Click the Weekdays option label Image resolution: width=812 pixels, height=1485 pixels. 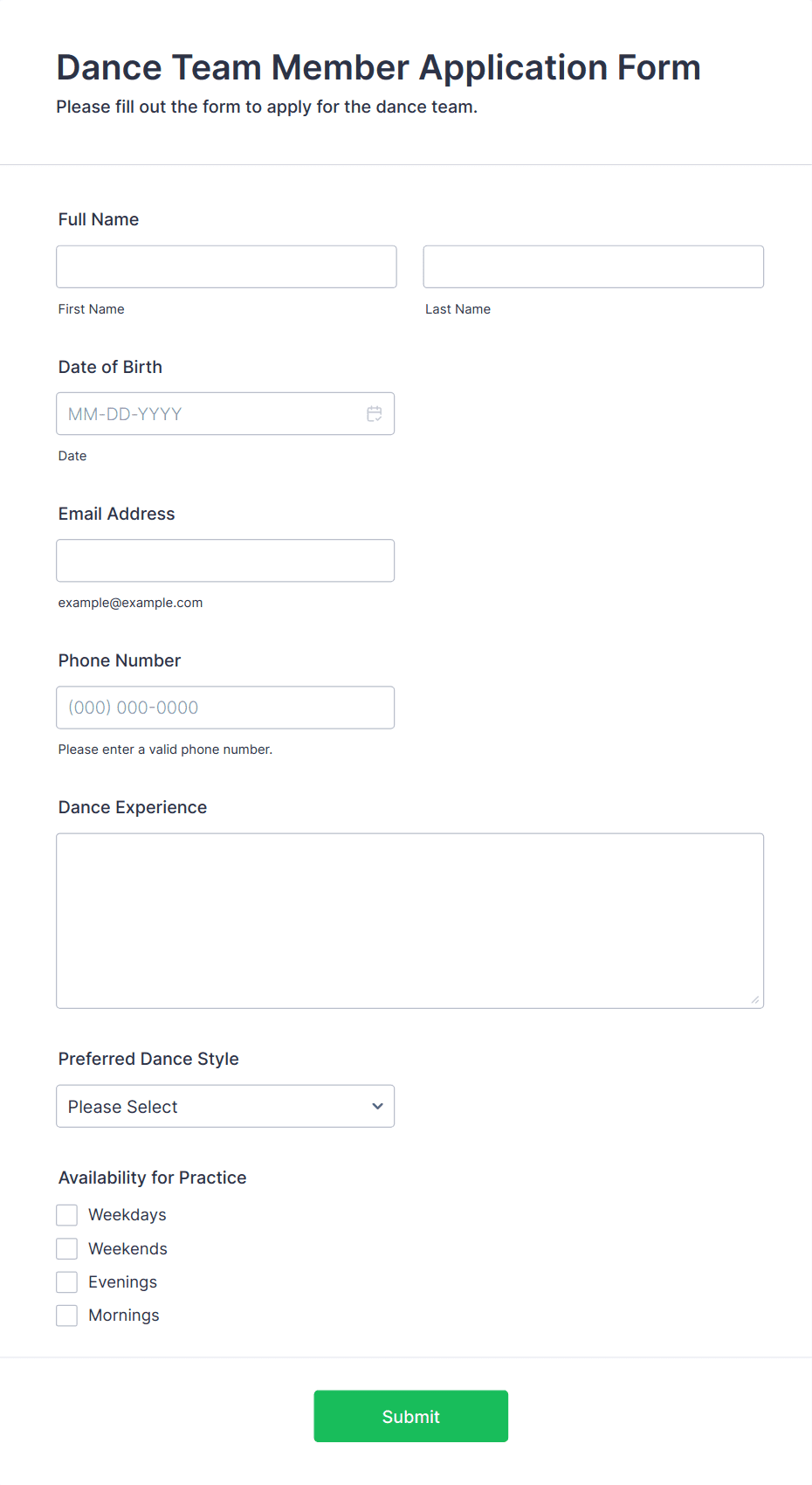pos(127,1215)
